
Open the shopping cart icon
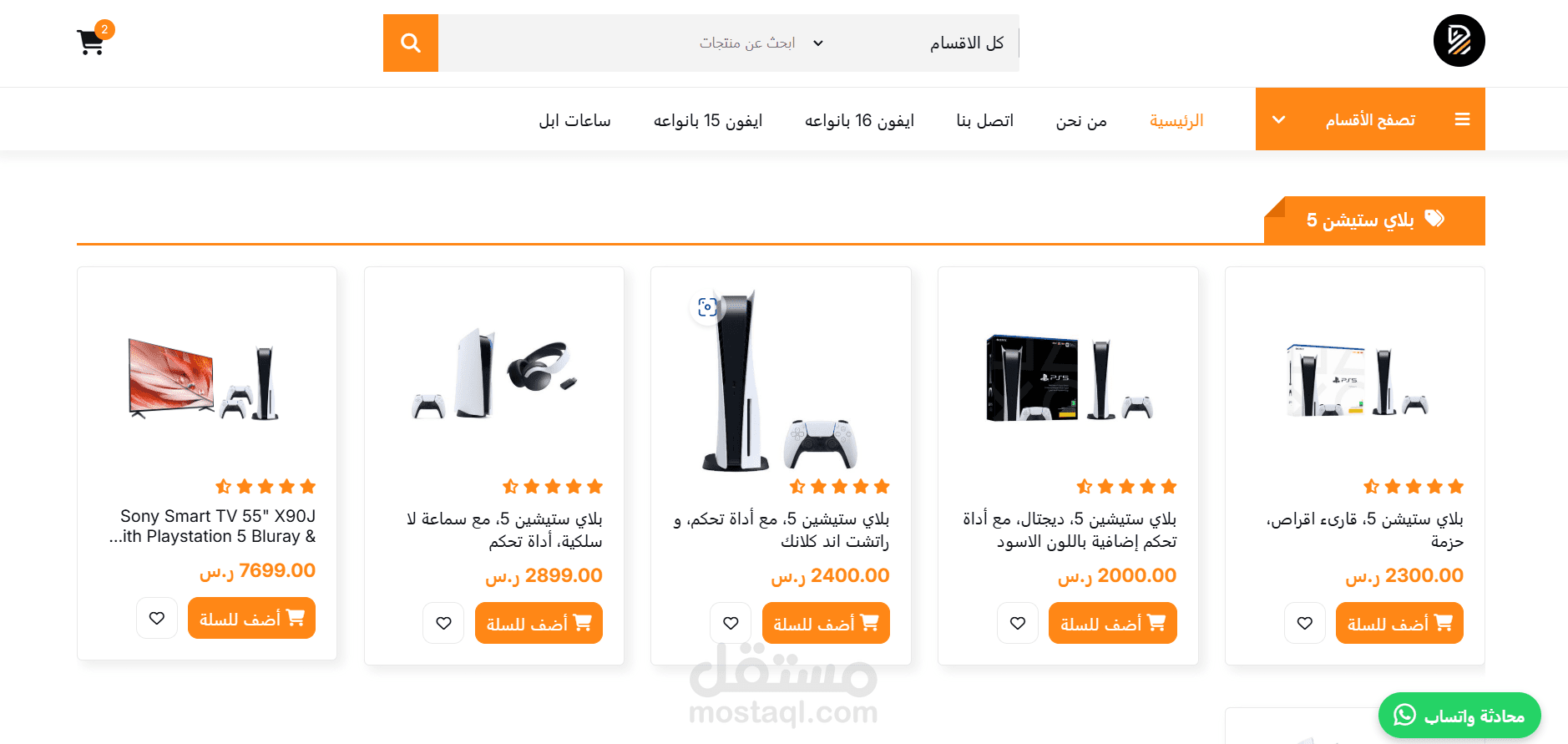[91, 42]
